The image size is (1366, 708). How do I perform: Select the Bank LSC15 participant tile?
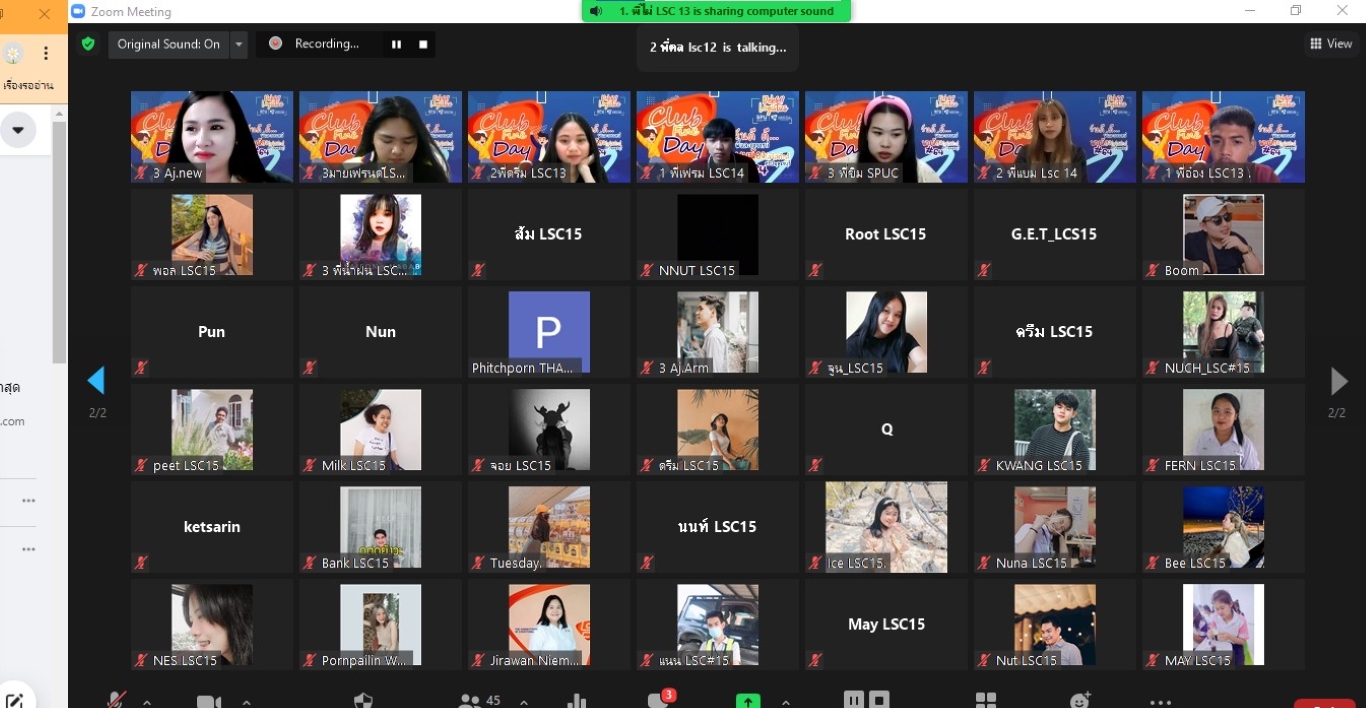click(x=380, y=527)
